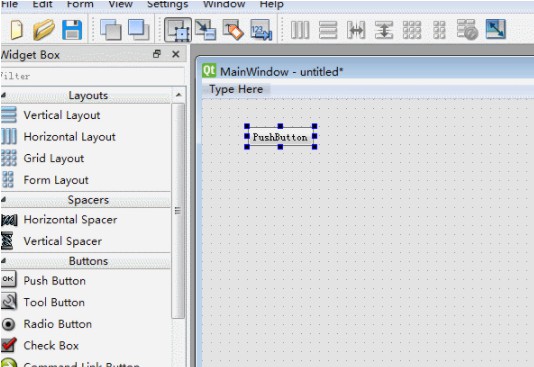Click the Qt logo in form title
This screenshot has width=534, height=367.
pos(209,71)
